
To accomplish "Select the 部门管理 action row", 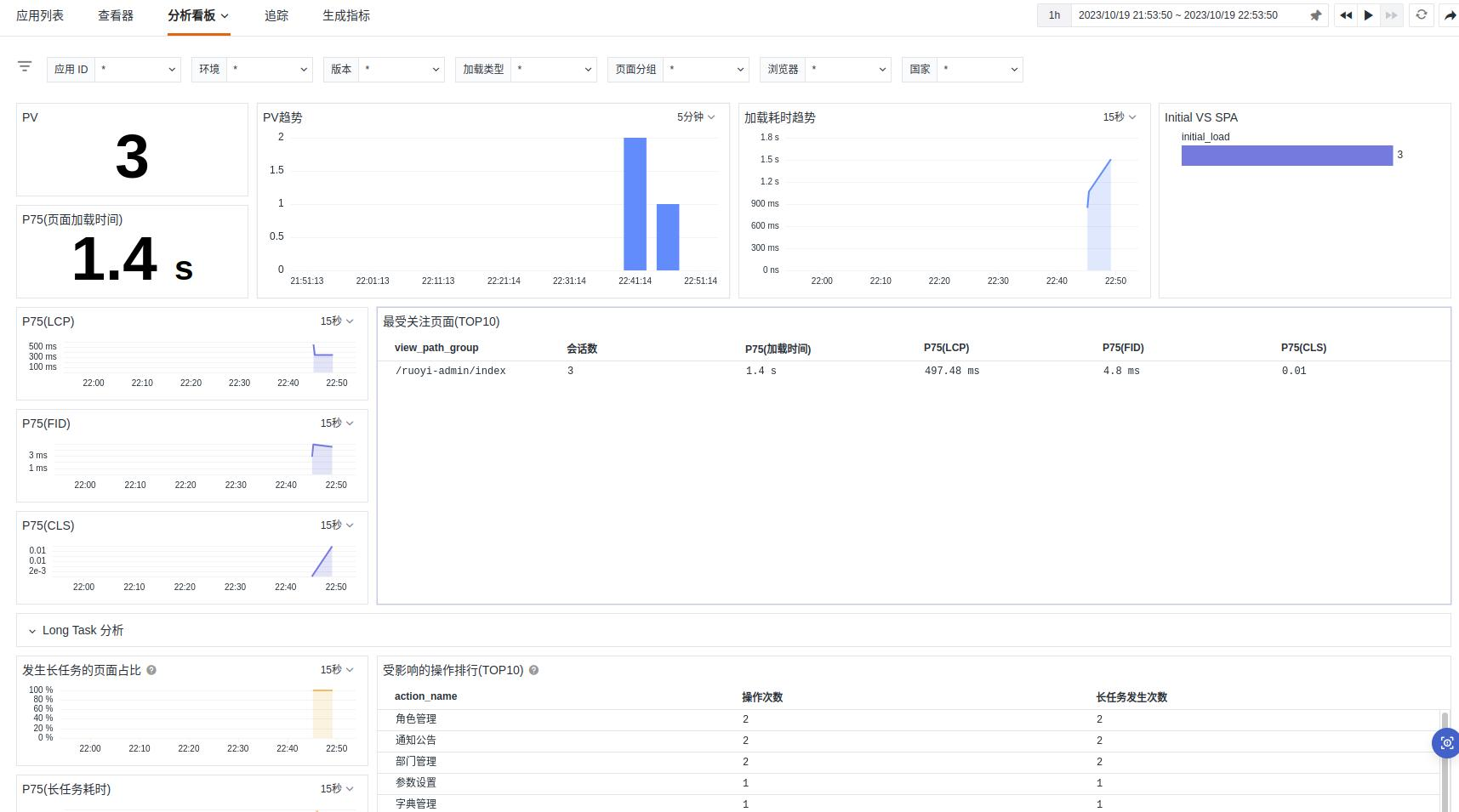I will pyautogui.click(x=909, y=762).
